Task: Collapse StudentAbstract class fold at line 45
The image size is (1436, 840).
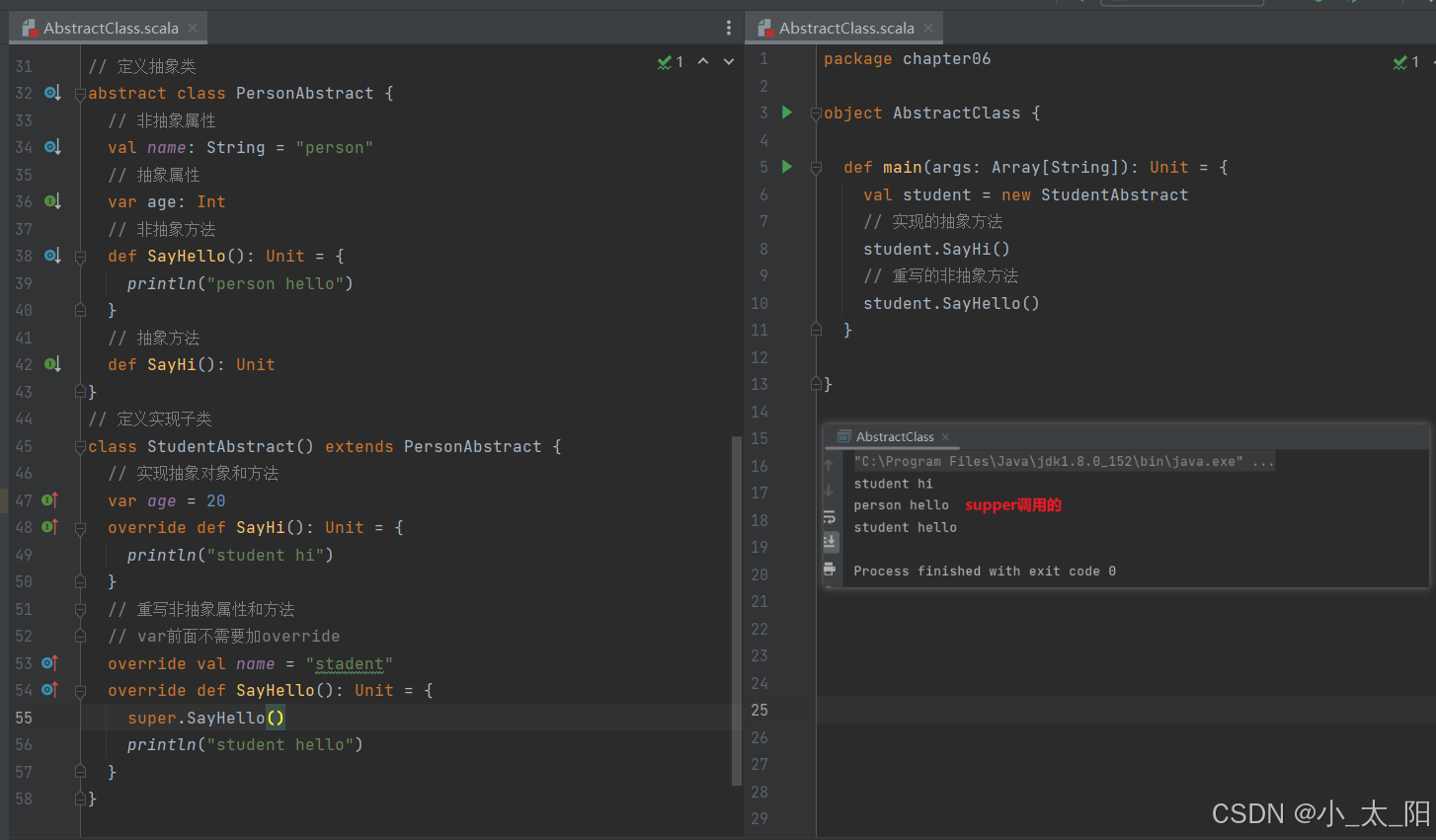Action: coord(80,447)
